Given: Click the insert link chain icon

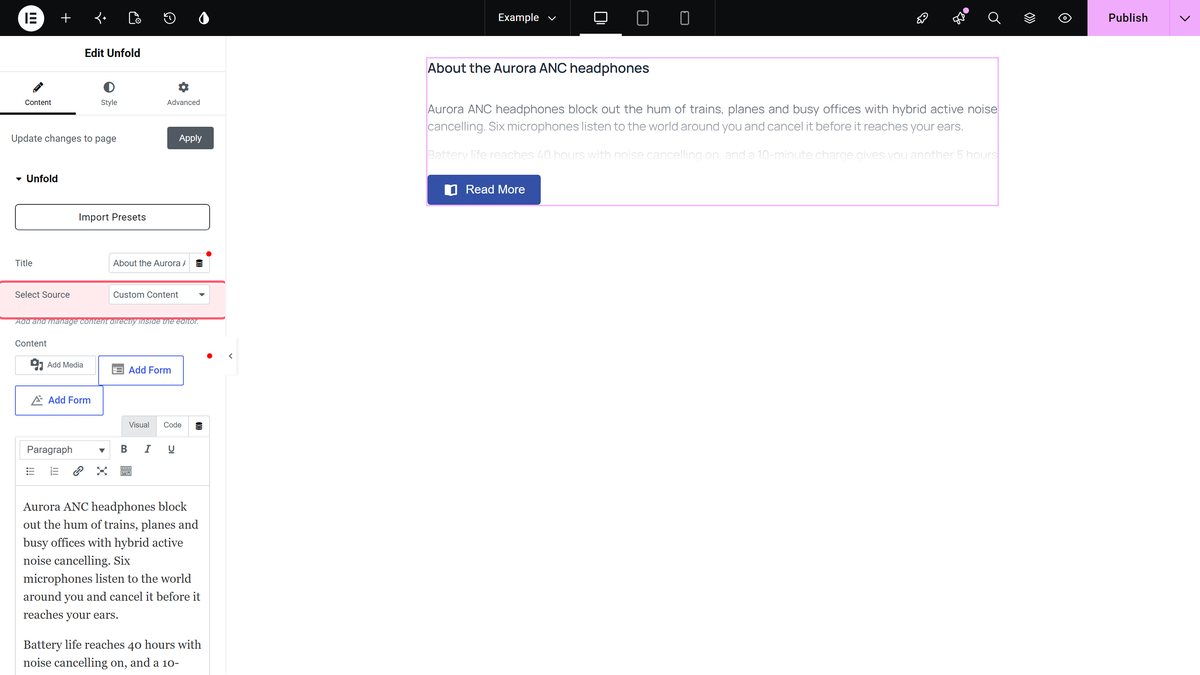Looking at the screenshot, I should (x=78, y=471).
